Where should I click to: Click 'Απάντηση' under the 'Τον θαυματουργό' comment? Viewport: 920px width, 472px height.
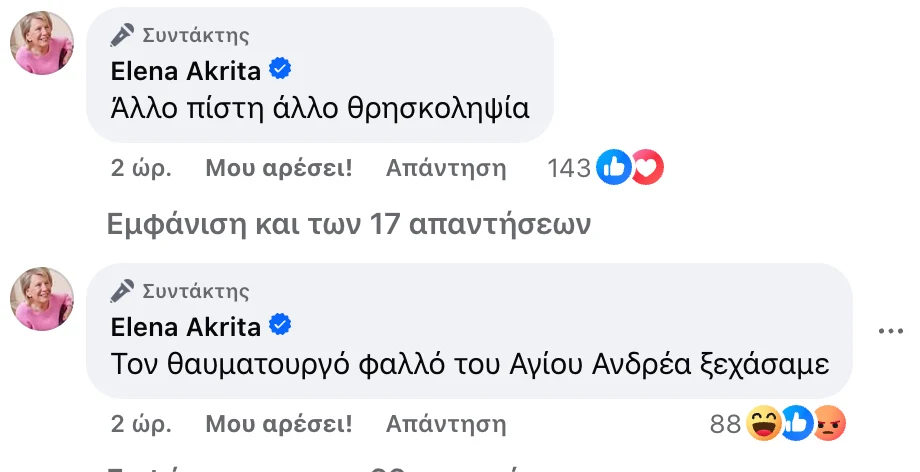coord(446,425)
